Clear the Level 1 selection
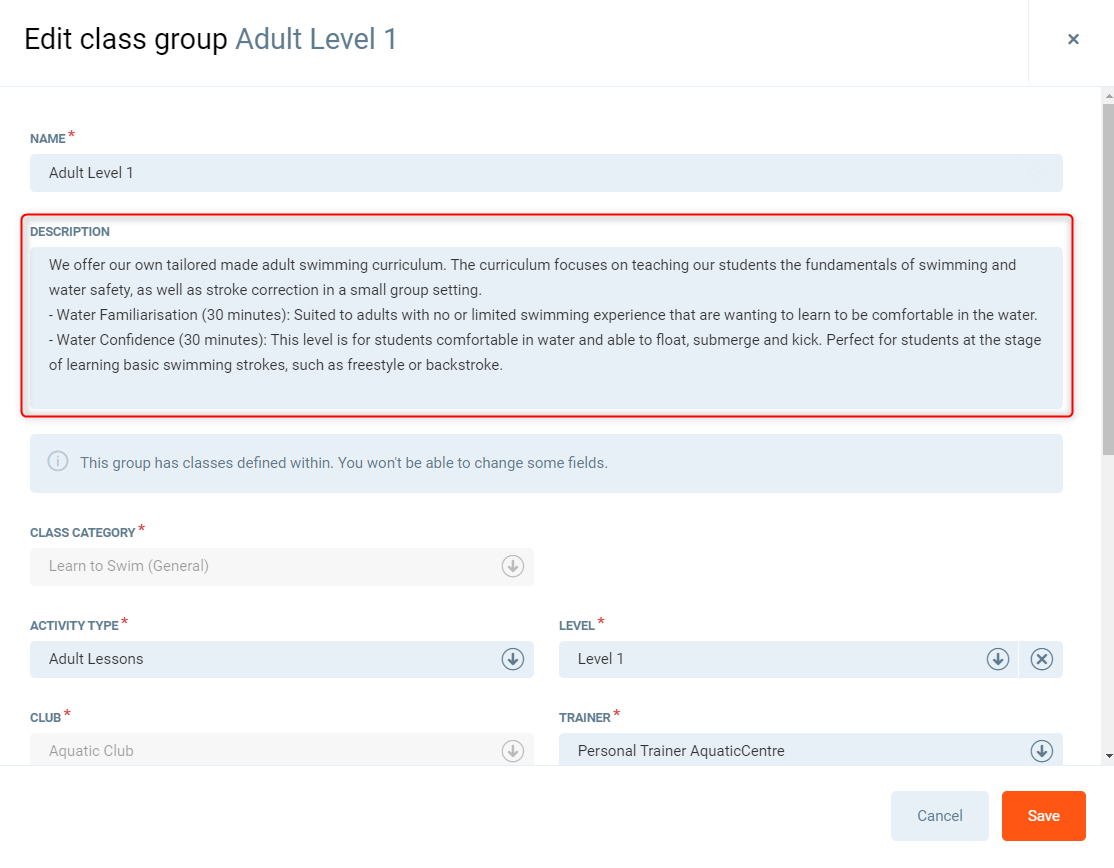1114x868 pixels. tap(1041, 659)
